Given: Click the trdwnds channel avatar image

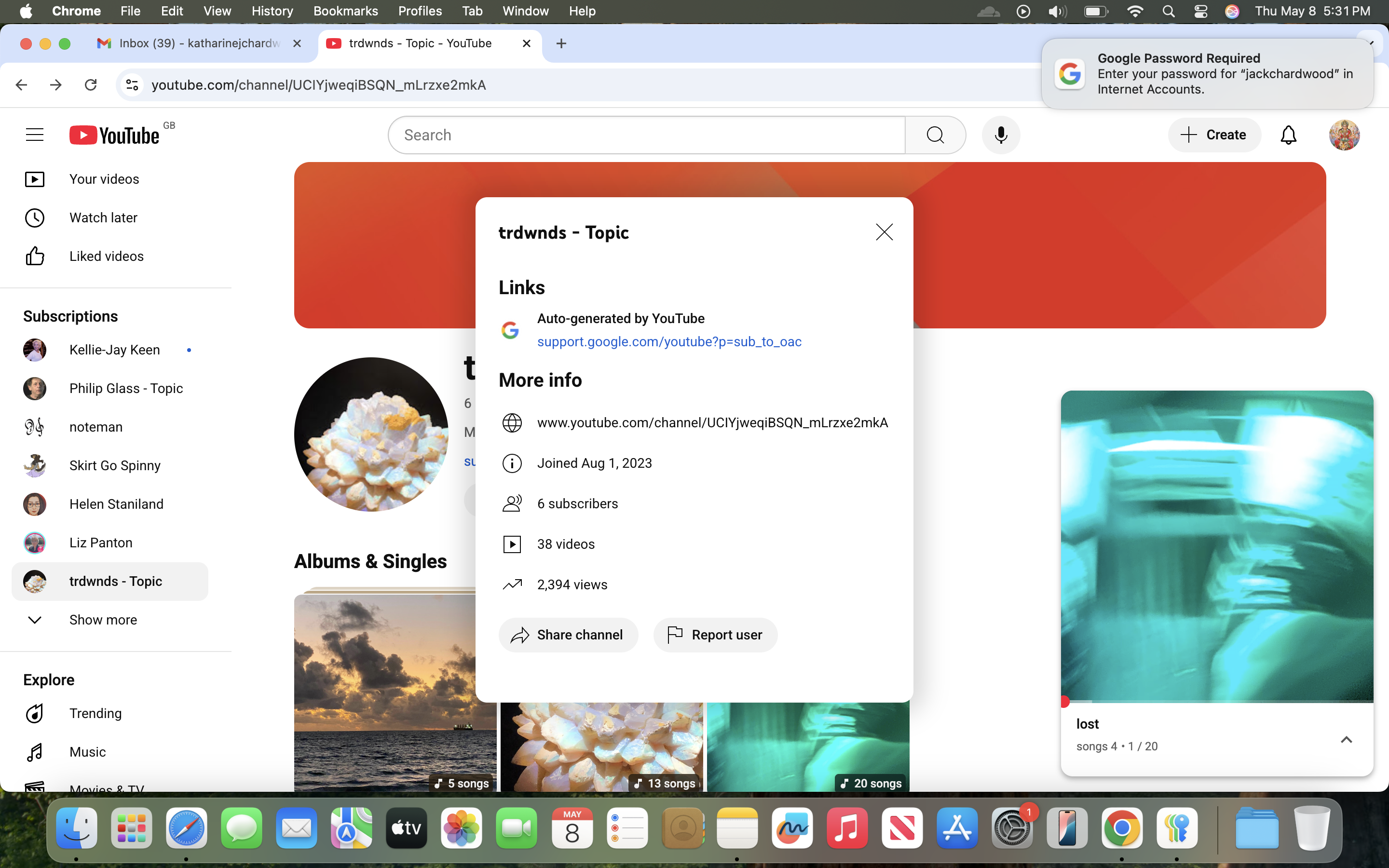Looking at the screenshot, I should [x=371, y=434].
